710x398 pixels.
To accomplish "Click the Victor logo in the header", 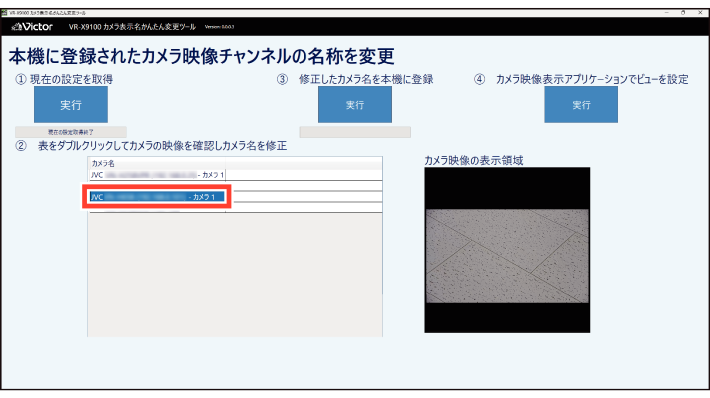I will pos(32,27).
